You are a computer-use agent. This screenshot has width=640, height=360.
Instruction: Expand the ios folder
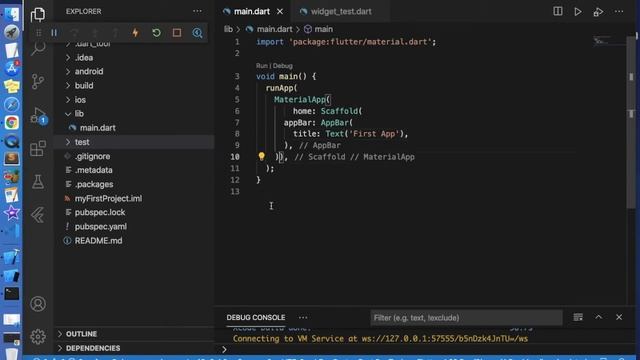click(134, 100)
